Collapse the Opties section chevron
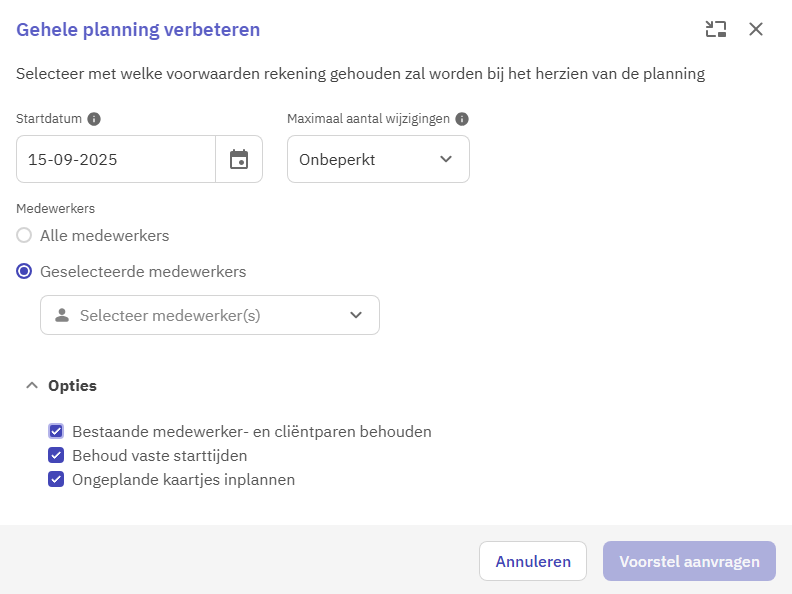 point(32,385)
